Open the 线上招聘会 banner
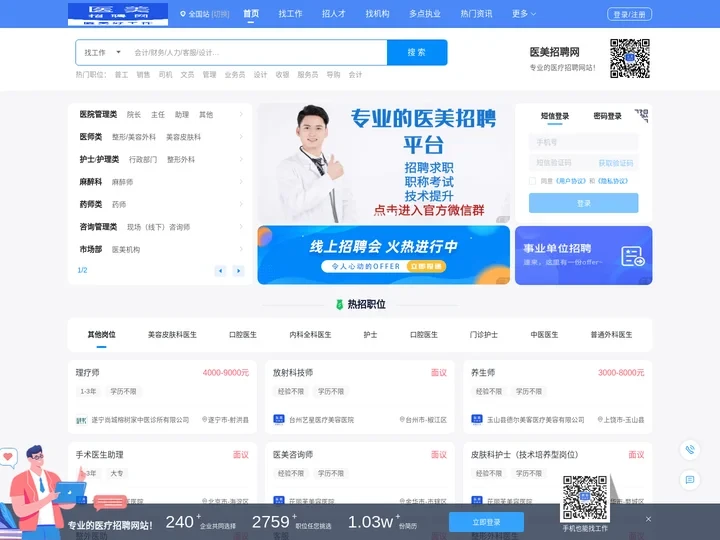Image resolution: width=720 pixels, height=540 pixels. pyautogui.click(x=383, y=255)
